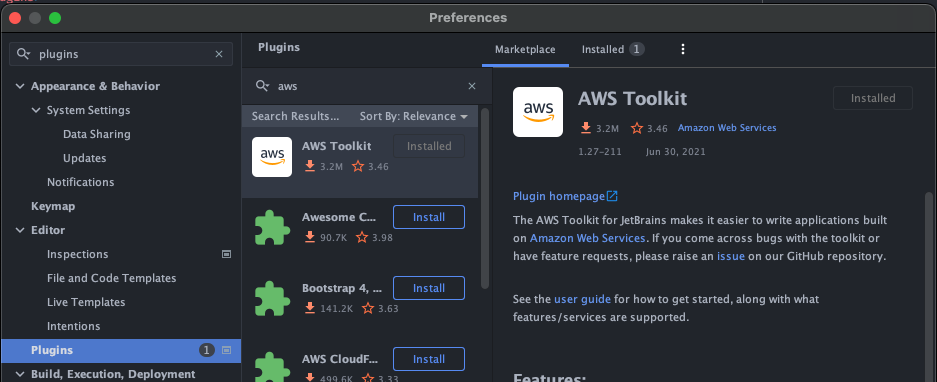Screen dimensions: 937x382
Task: Click the Awesome C... plugin puzzle icon
Action: tap(272, 228)
